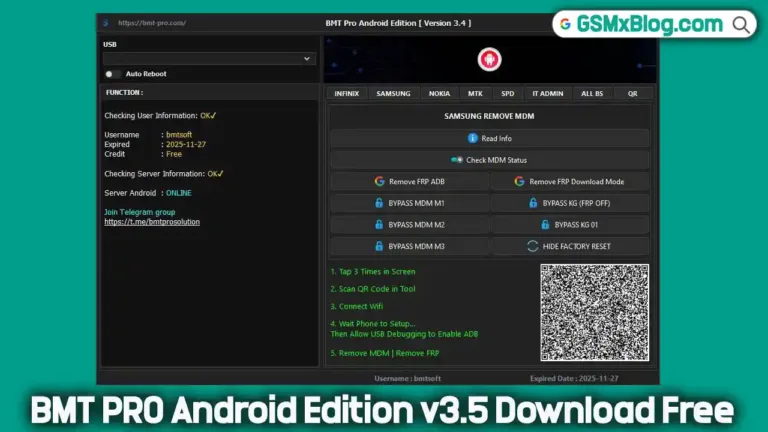Click the step '5. Remove MDM | Remove FRP'

coord(384,353)
